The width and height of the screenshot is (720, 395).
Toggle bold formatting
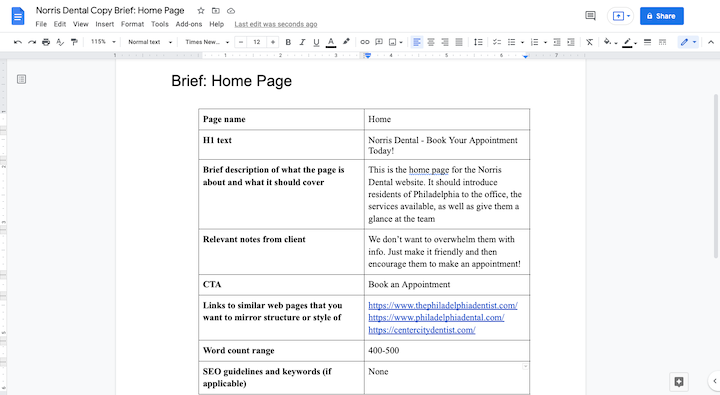point(288,42)
